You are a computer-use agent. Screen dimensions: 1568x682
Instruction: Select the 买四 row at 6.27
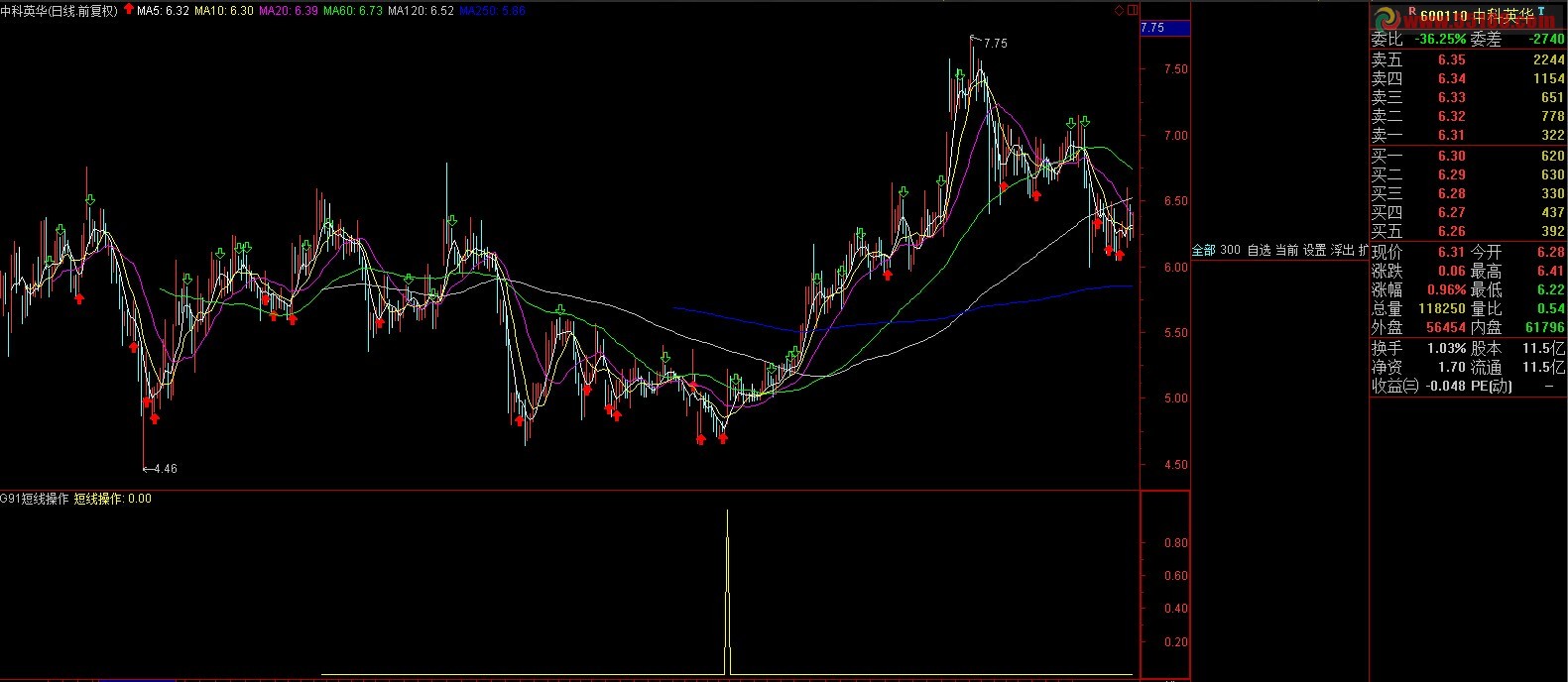coord(1468,212)
